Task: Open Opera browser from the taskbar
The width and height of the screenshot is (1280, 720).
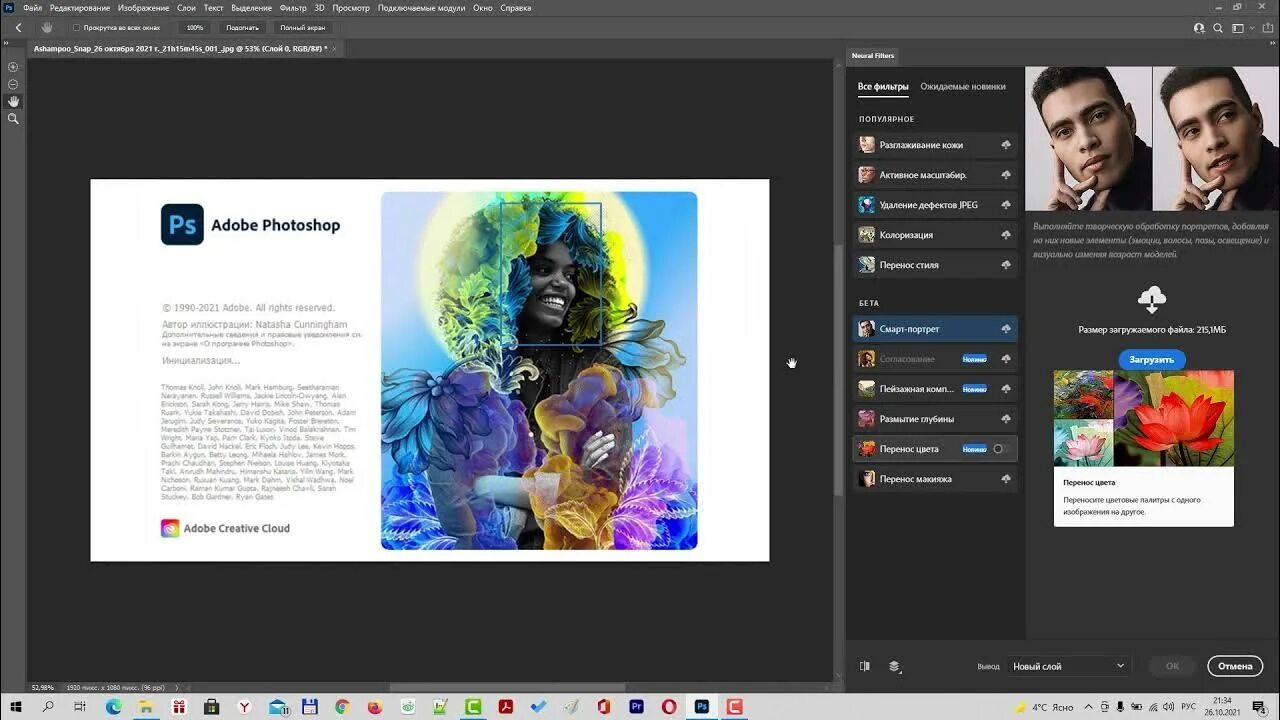Action: [x=669, y=707]
